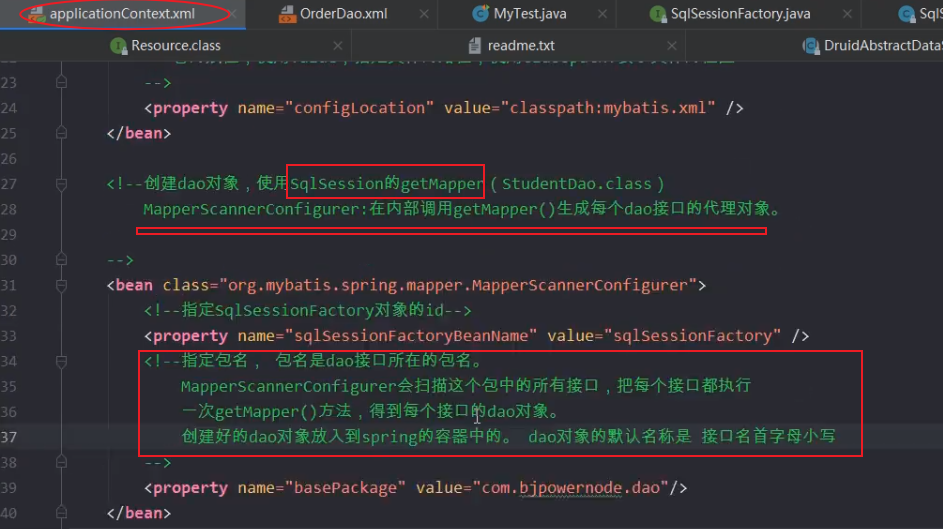Click StudentDao.class in the line 27 comment

point(576,183)
